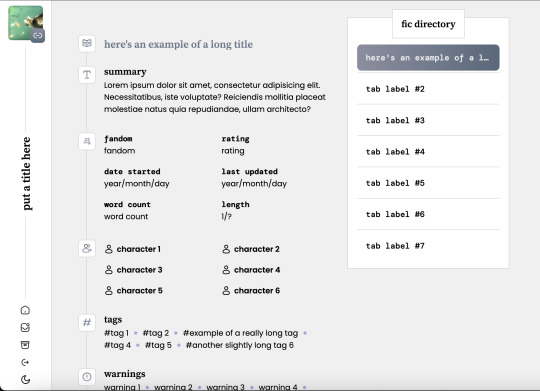The width and height of the screenshot is (540, 391).
Task: Click the 'length' label
Action: click(x=236, y=204)
